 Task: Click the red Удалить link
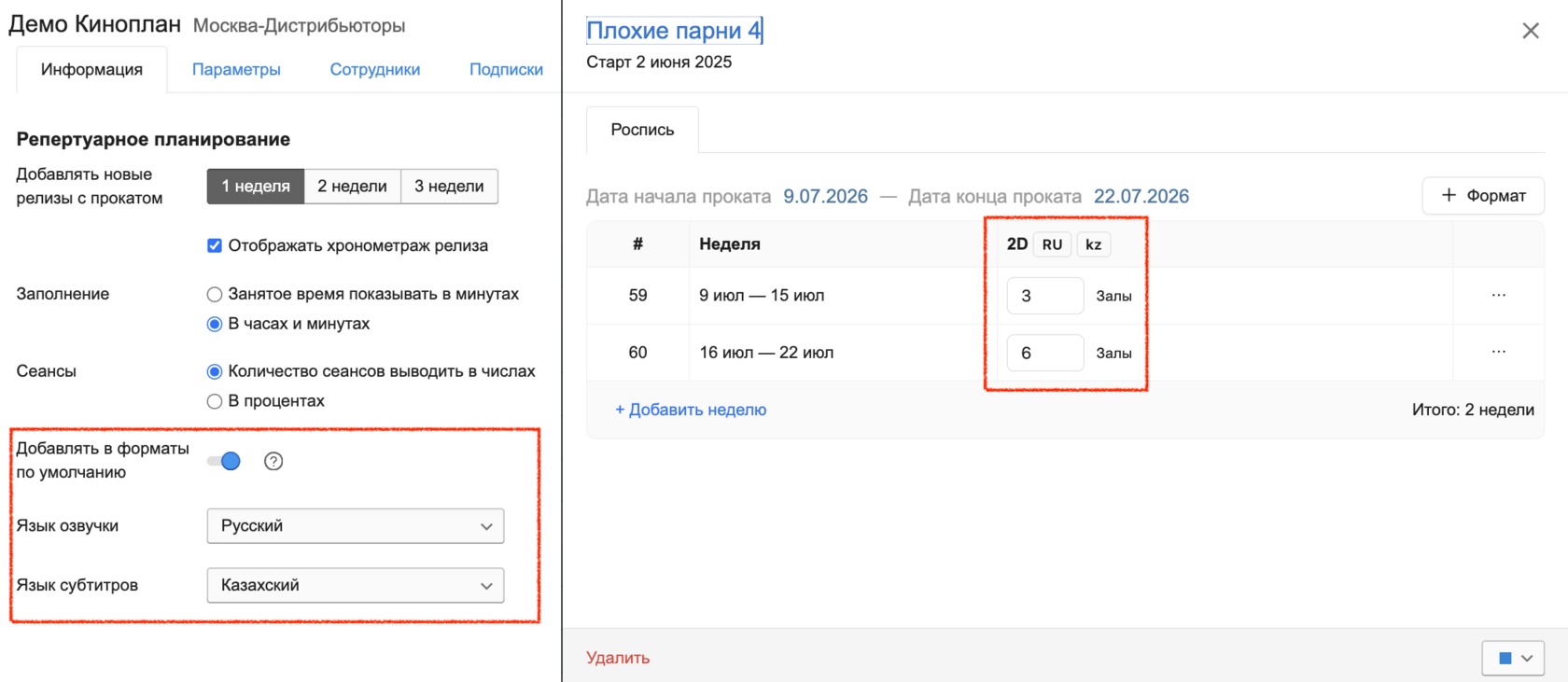point(618,658)
